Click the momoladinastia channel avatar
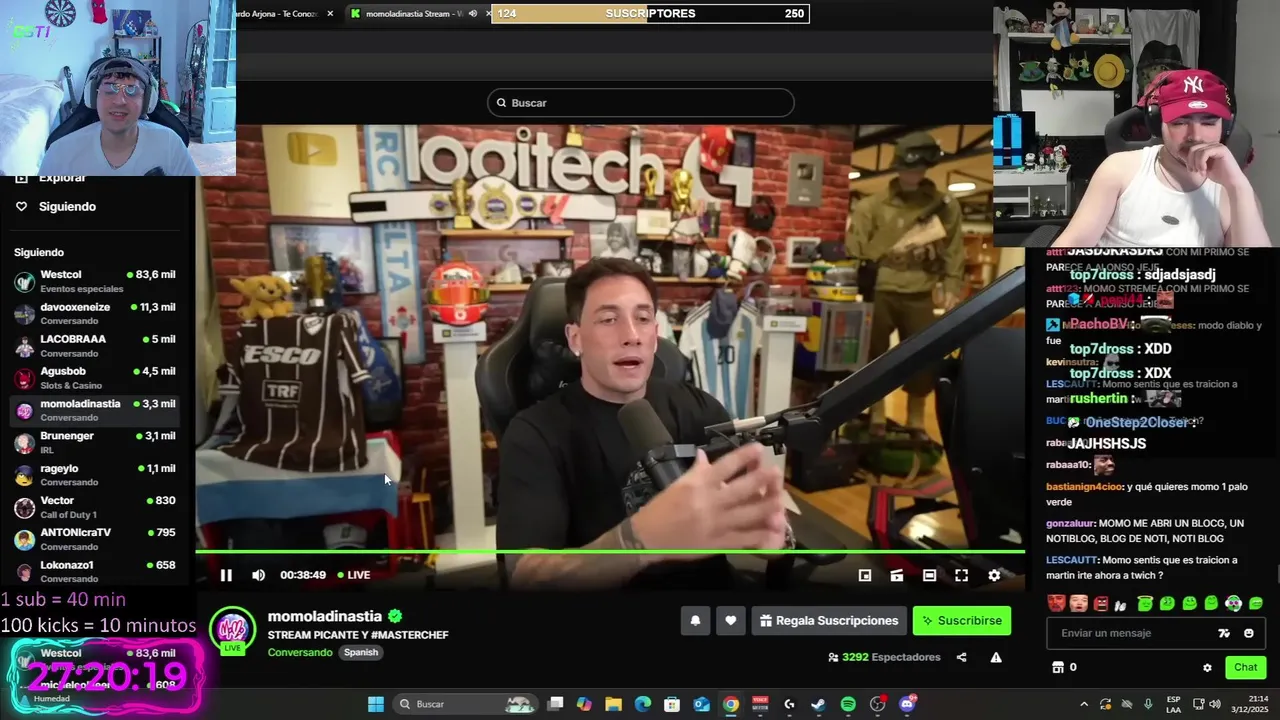Image resolution: width=1280 pixels, height=720 pixels. tap(232, 629)
